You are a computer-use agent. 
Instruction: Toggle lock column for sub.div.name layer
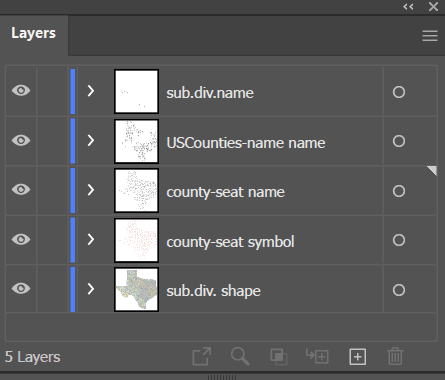(52, 91)
